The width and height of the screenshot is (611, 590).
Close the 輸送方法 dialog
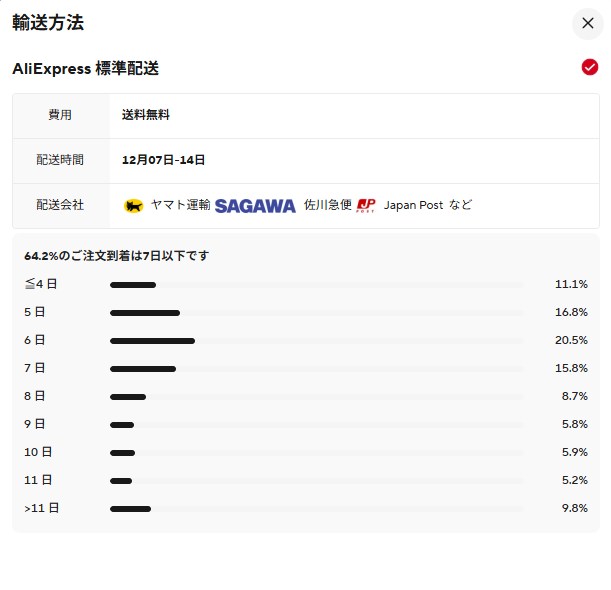coord(587,23)
